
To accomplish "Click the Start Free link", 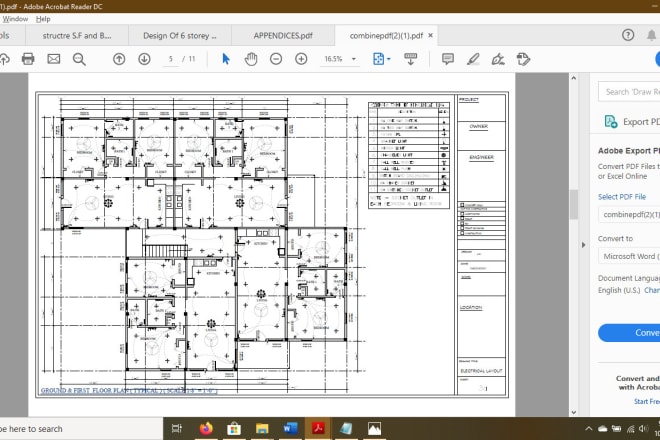I will point(647,401).
